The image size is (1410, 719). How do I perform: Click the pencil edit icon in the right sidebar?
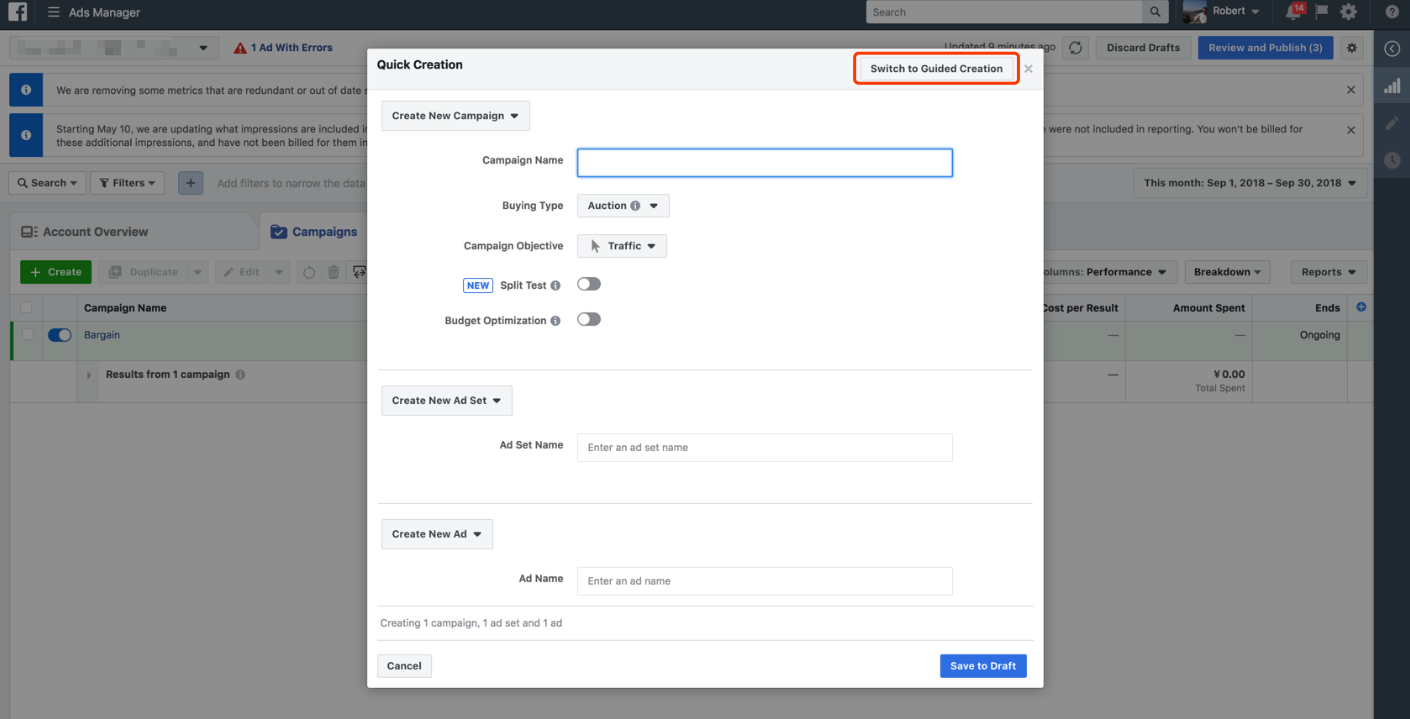(x=1392, y=123)
